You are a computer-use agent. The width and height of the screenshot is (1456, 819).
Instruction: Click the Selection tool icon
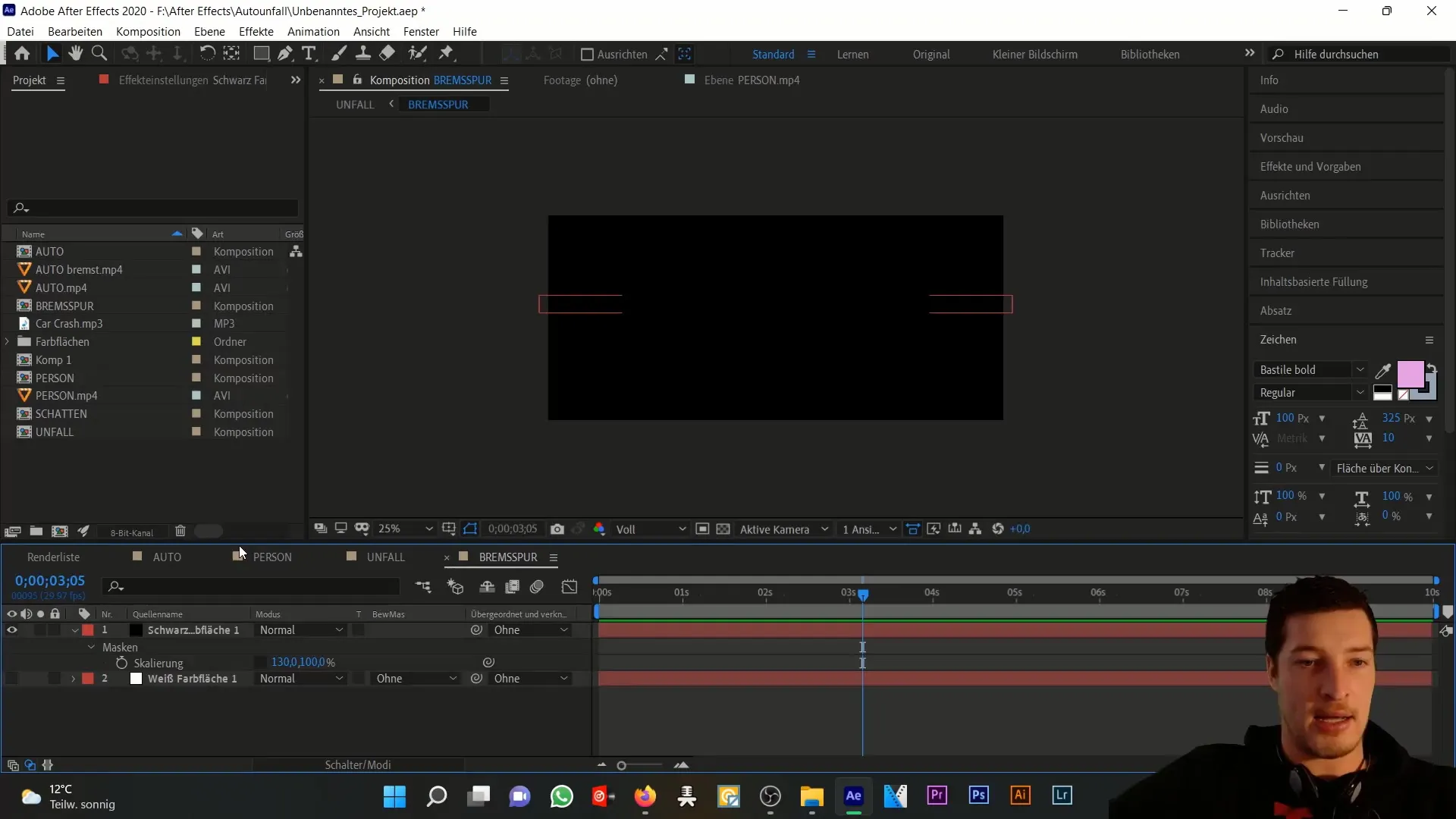[x=51, y=53]
